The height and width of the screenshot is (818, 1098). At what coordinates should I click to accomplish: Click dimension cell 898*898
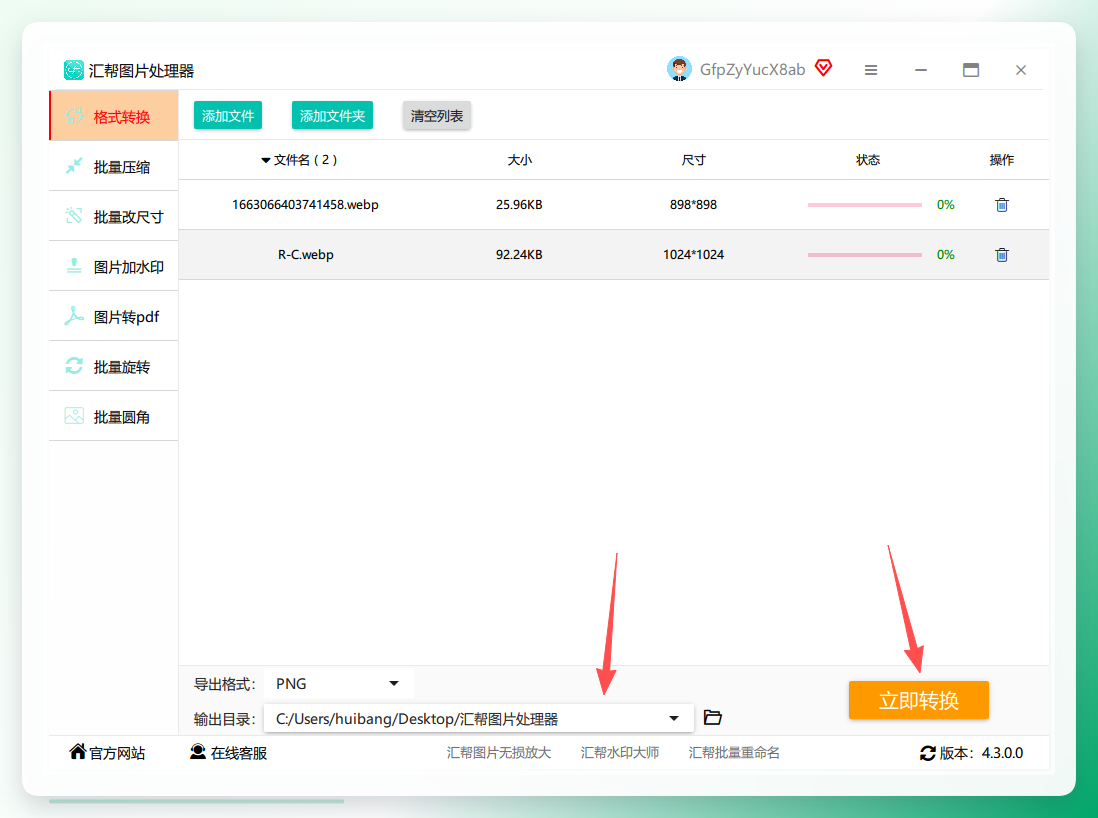tap(693, 204)
